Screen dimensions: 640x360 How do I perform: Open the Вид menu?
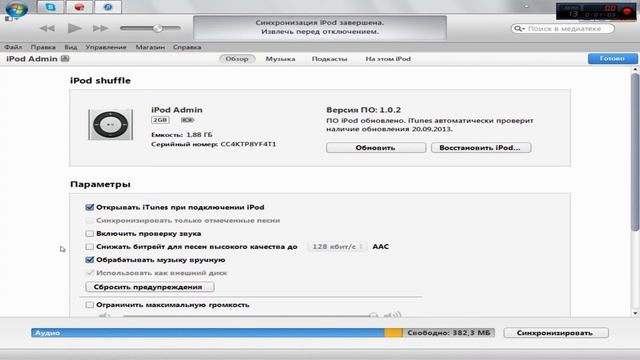[71, 47]
